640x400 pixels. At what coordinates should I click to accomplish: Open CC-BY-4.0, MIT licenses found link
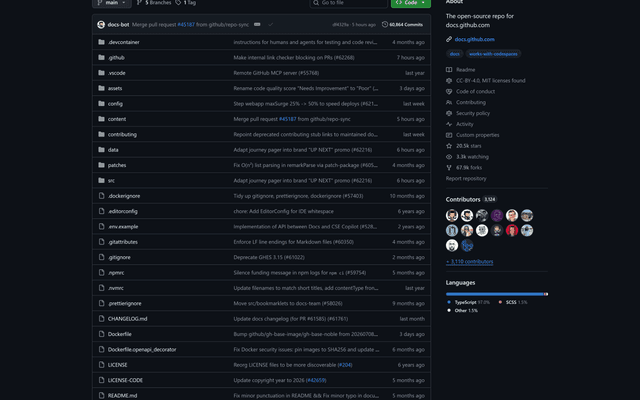(491, 80)
